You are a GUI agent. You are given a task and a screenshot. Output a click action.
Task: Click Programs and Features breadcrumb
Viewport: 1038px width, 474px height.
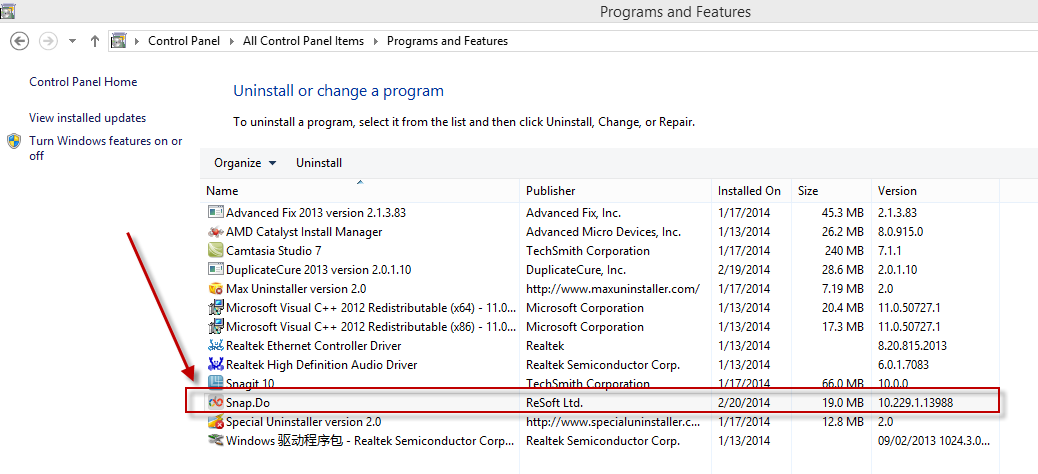447,41
